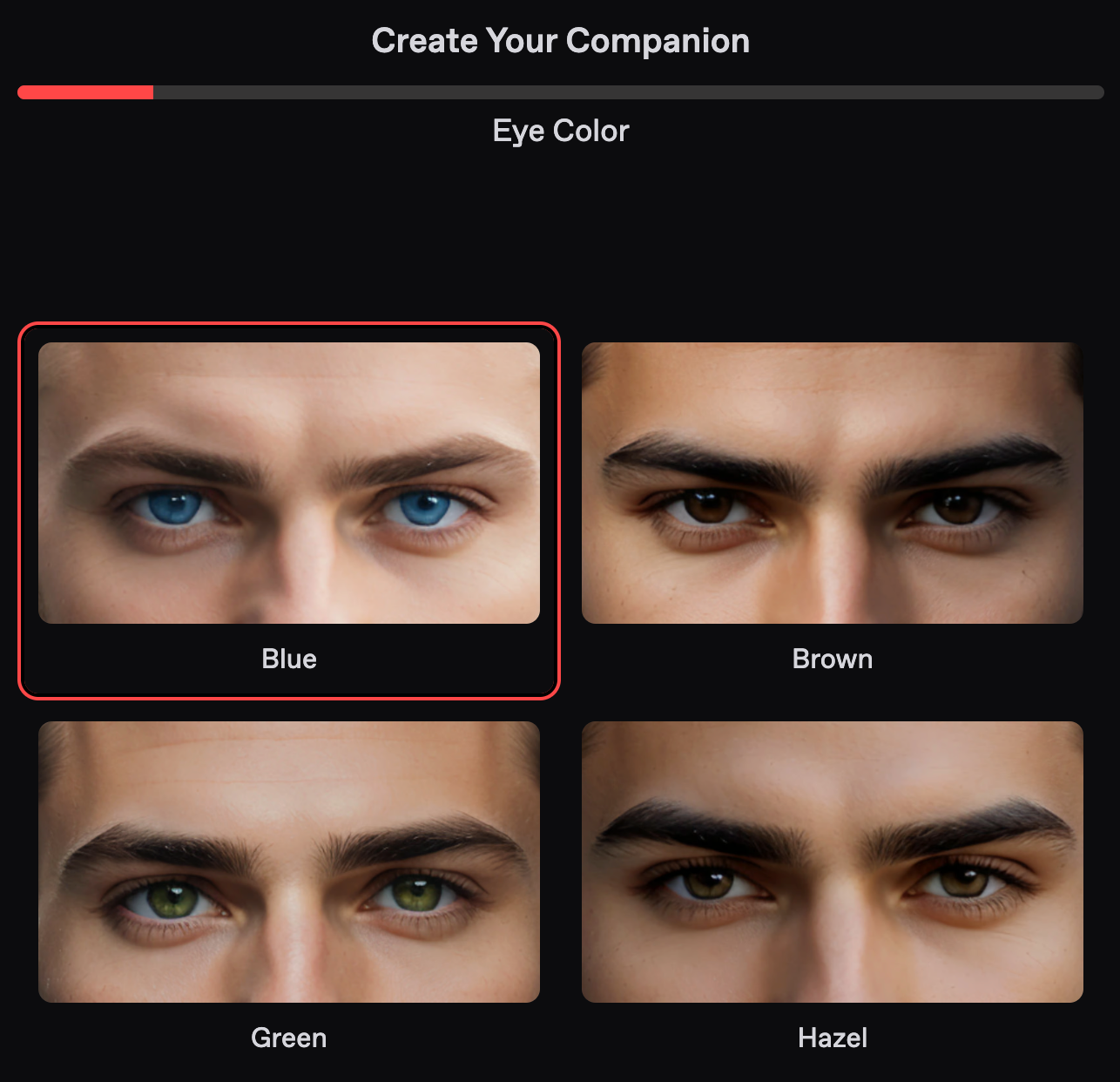Click the Hazel option label
Image resolution: width=1120 pixels, height=1082 pixels.
click(833, 1038)
